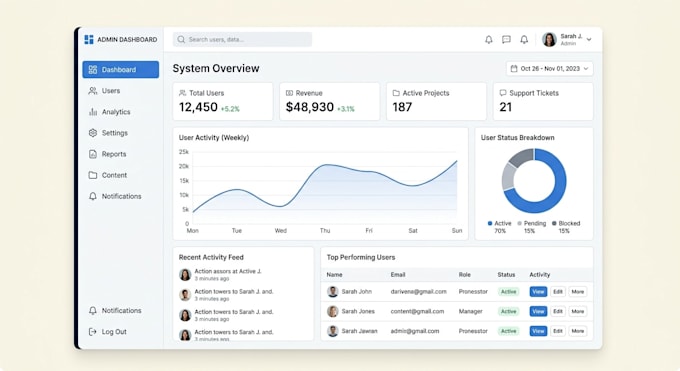This screenshot has width=680, height=371.
Task: Click the content@gmail.com email cell
Action: [x=417, y=312]
